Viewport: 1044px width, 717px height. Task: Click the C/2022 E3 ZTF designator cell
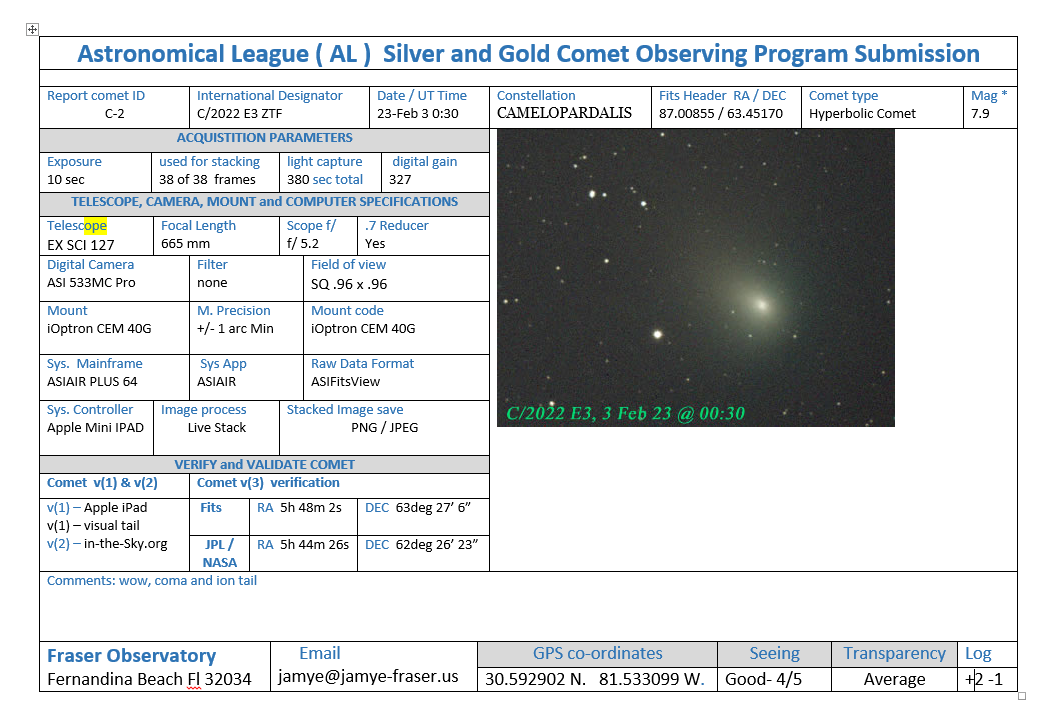pyautogui.click(x=239, y=114)
